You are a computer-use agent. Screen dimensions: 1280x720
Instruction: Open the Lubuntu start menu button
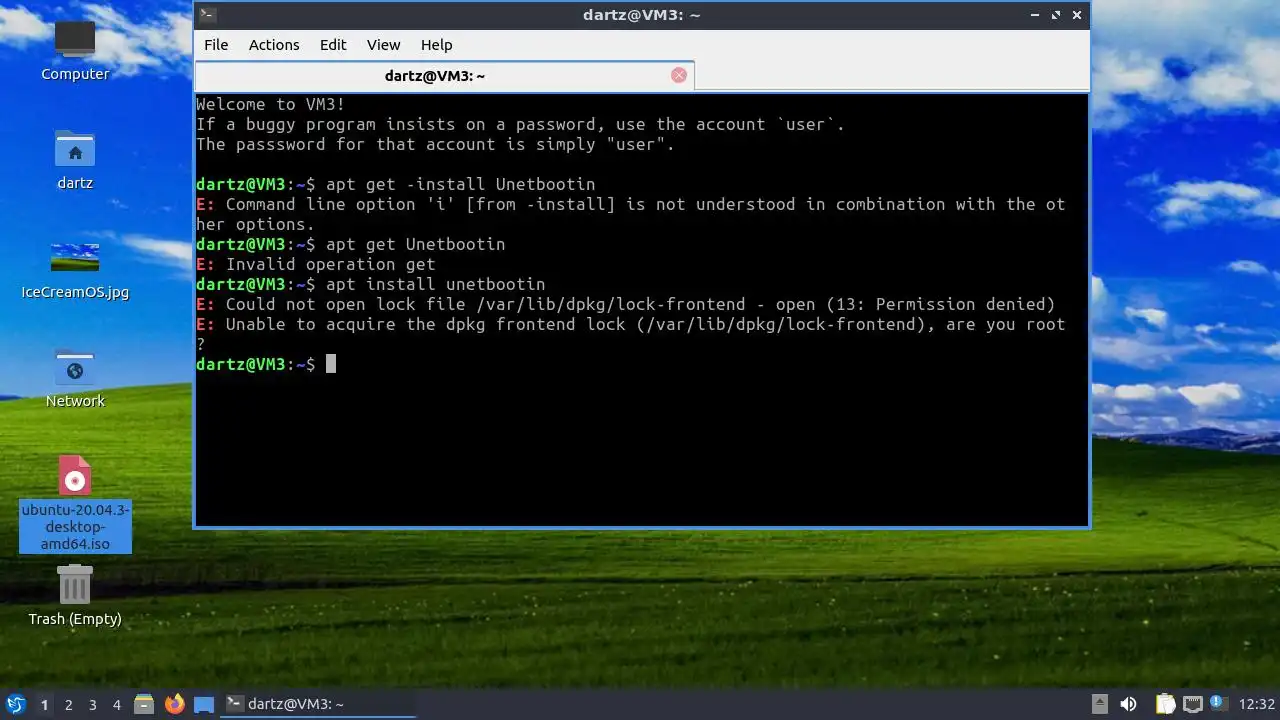click(x=15, y=704)
